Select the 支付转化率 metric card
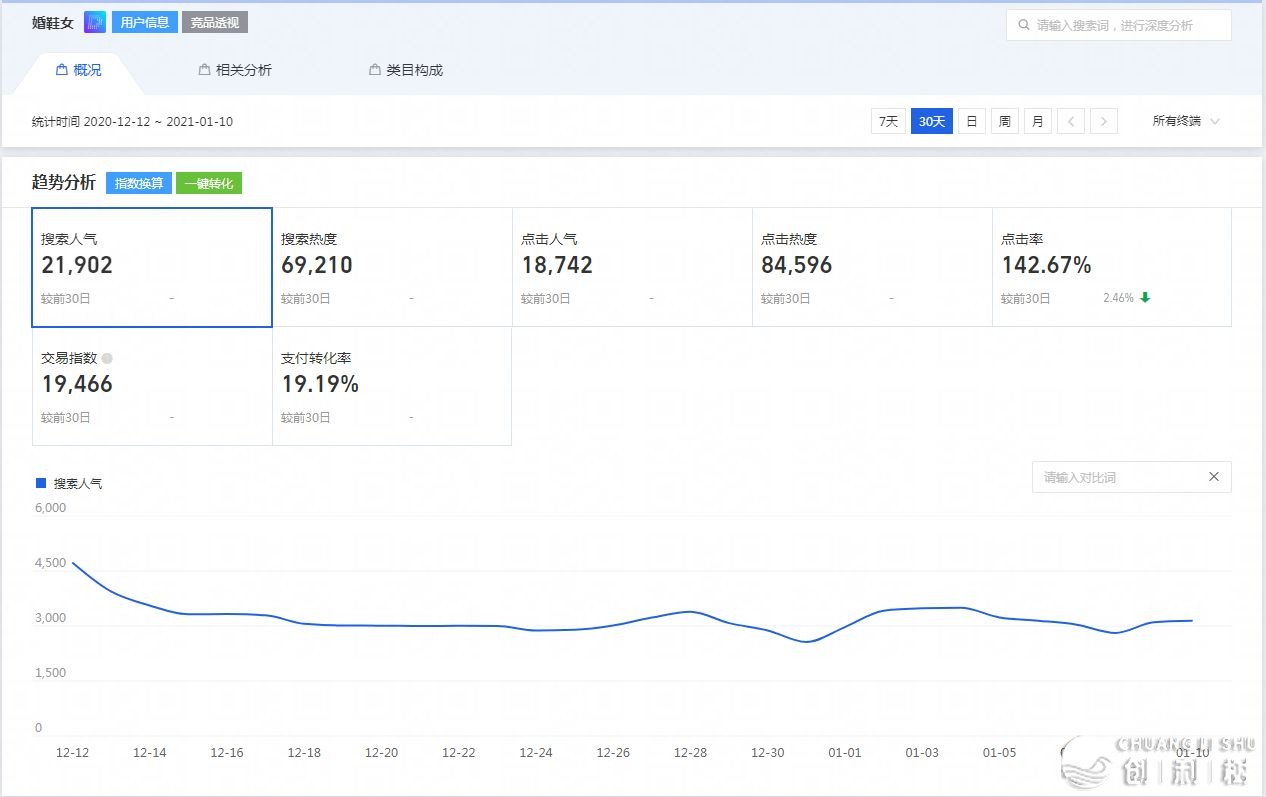The image size is (1266, 797). [392, 386]
